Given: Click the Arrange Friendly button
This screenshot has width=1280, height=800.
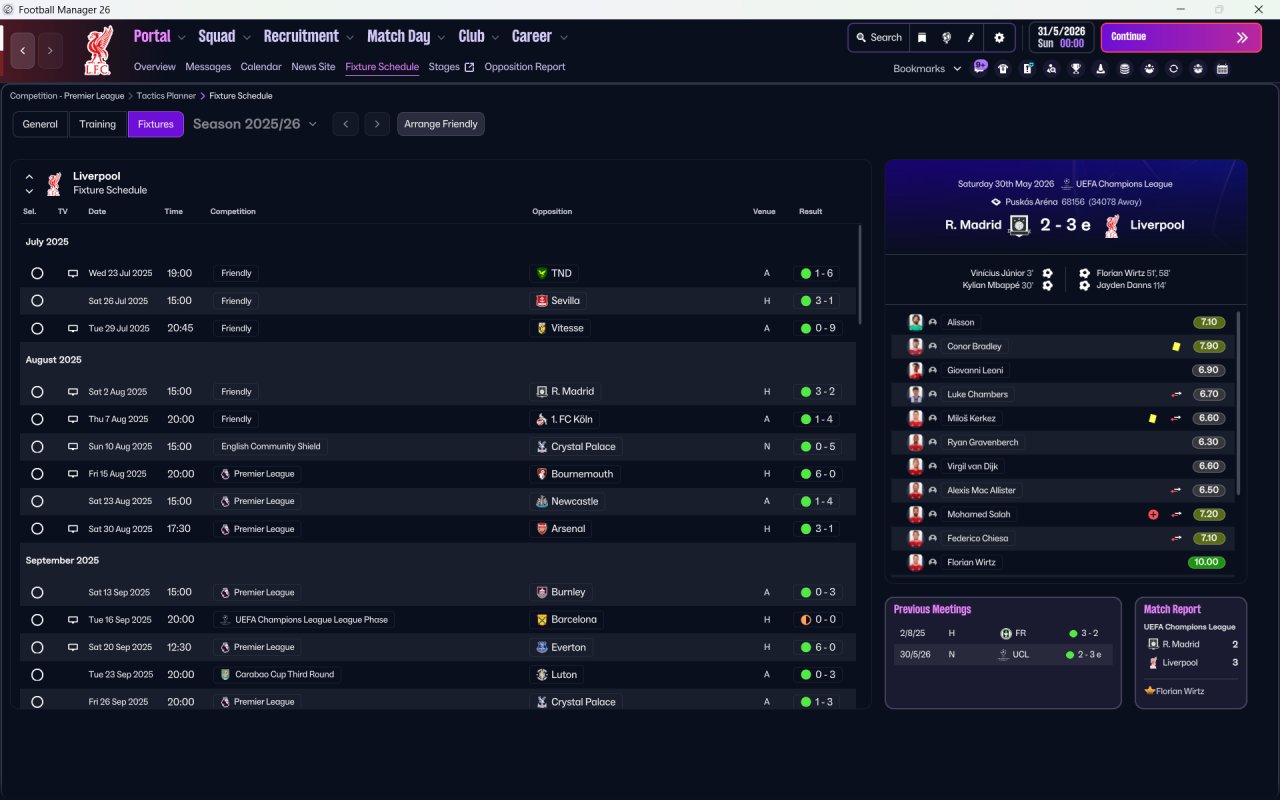Looking at the screenshot, I should tap(441, 124).
